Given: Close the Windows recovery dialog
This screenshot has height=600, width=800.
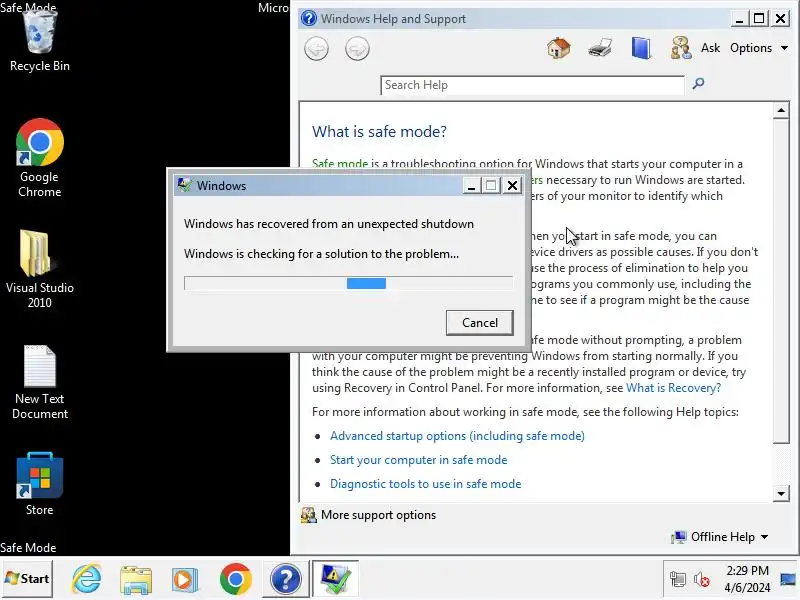Looking at the screenshot, I should coord(512,185).
